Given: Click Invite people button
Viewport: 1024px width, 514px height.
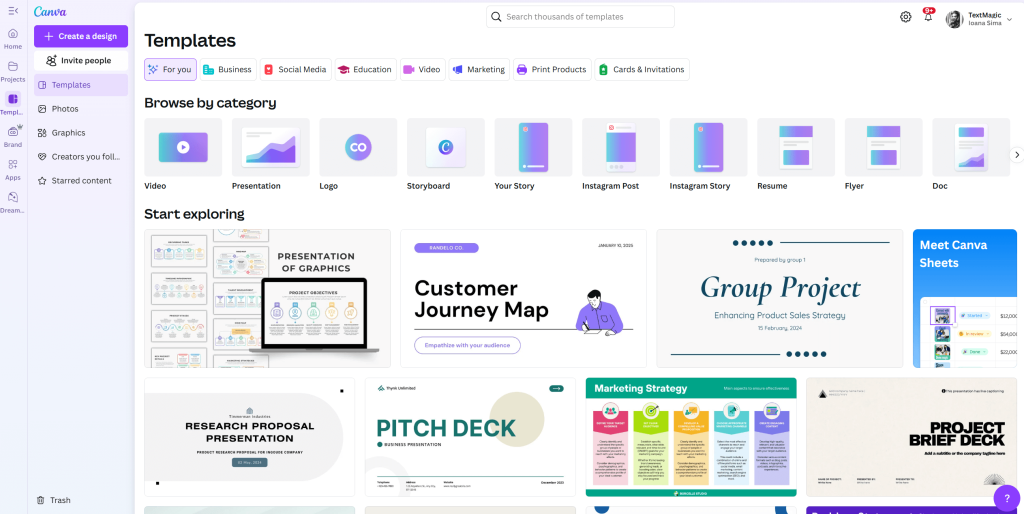Looking at the screenshot, I should (x=81, y=60).
